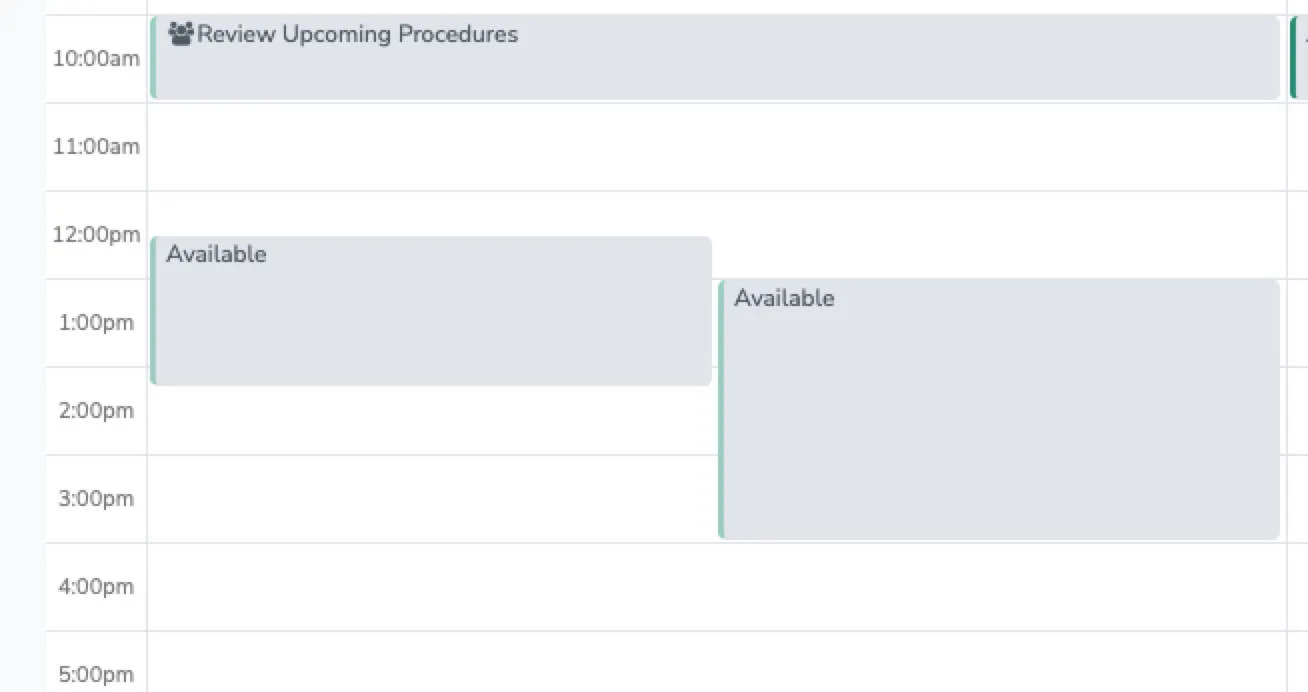This screenshot has width=1308, height=692.
Task: Click the 3:00pm time label
Action: point(95,498)
